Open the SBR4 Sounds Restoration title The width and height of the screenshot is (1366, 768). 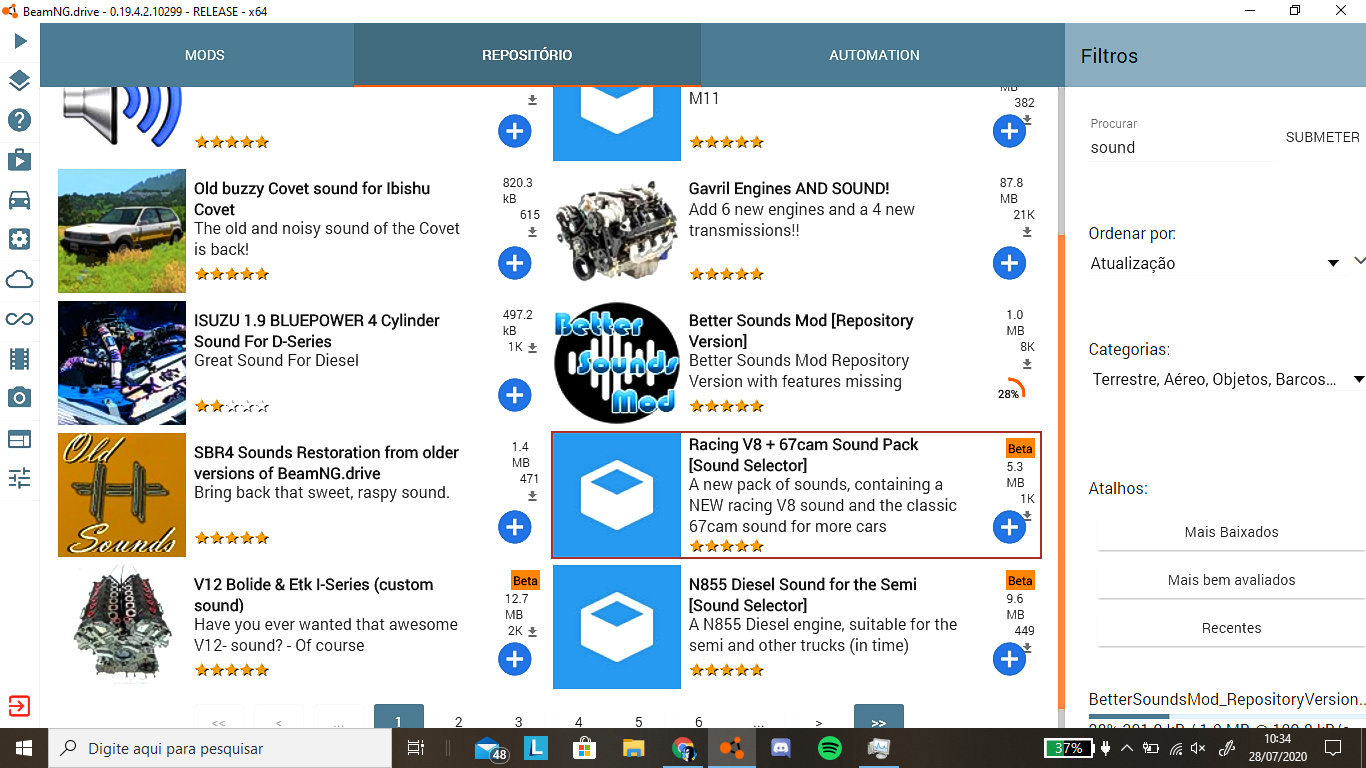click(327, 463)
